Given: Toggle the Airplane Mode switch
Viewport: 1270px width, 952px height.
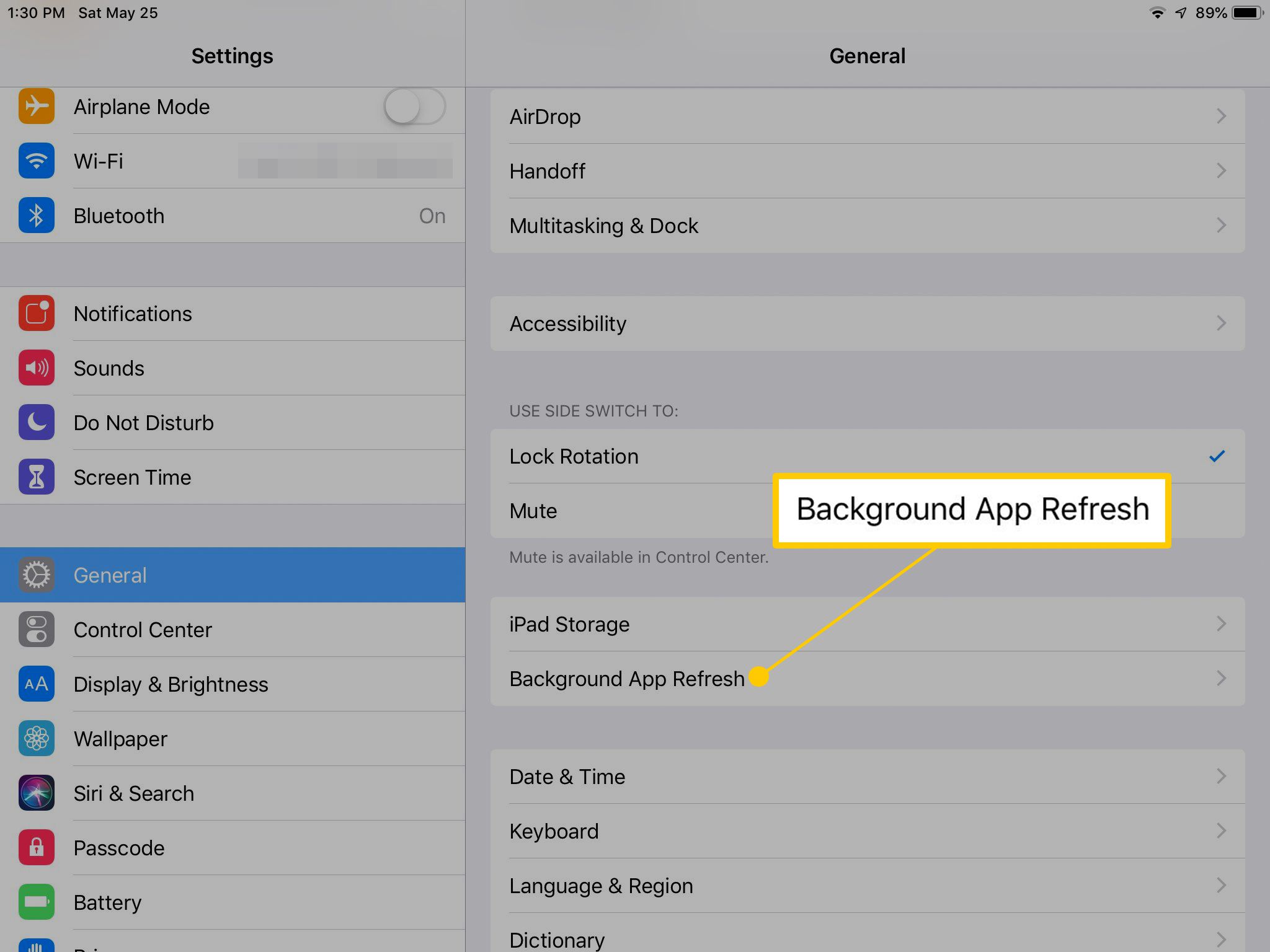Looking at the screenshot, I should [x=414, y=107].
